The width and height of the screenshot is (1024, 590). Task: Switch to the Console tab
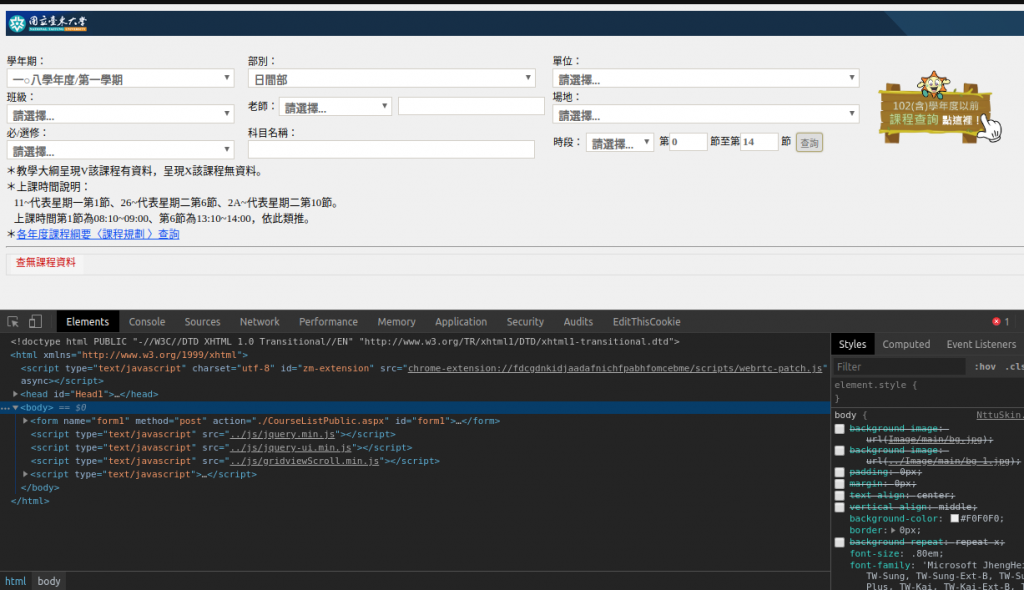pyautogui.click(x=147, y=321)
